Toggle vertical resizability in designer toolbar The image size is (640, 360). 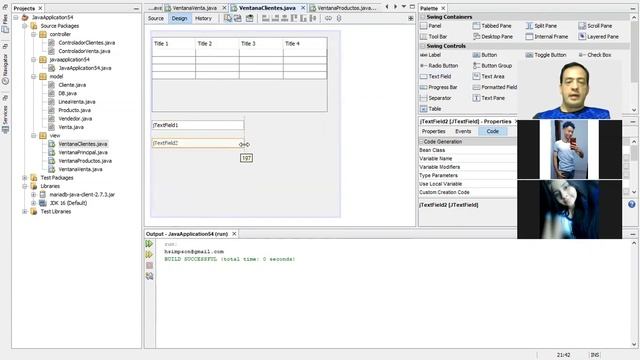point(339,18)
